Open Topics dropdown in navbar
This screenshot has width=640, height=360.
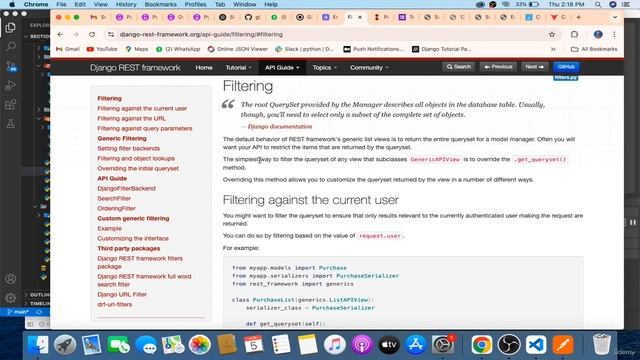[324, 68]
